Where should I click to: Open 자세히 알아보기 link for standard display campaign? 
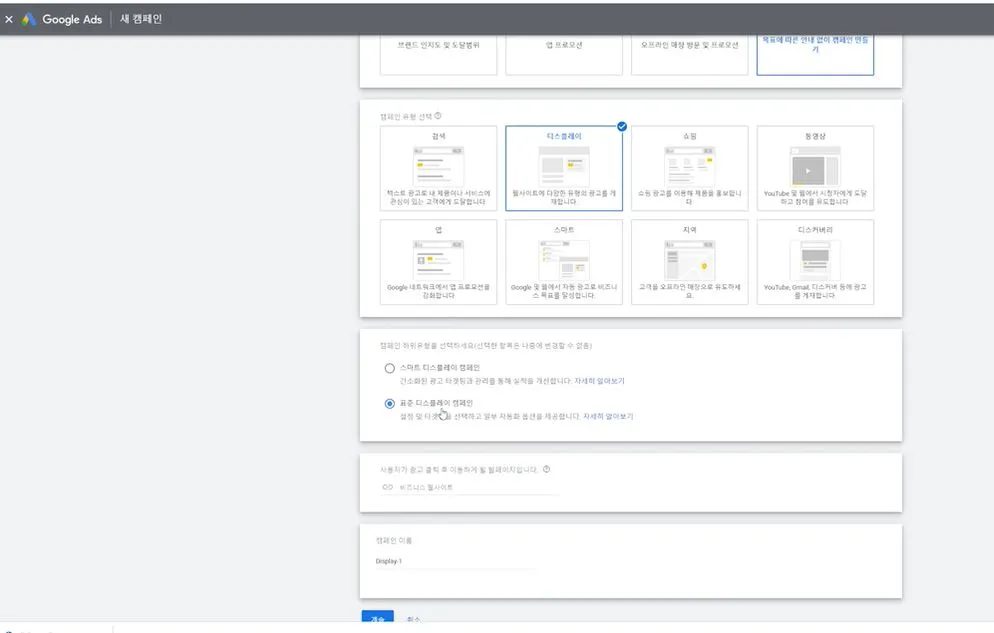coord(608,415)
